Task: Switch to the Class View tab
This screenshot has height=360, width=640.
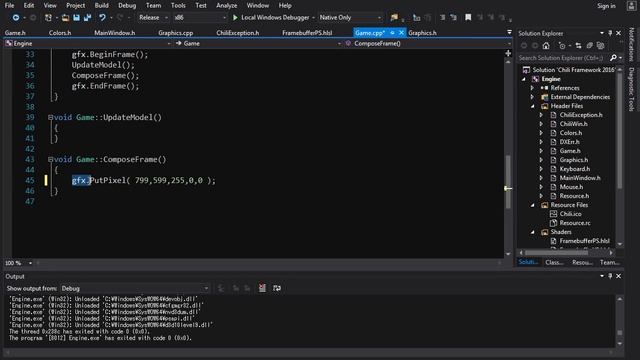Action: point(554,262)
